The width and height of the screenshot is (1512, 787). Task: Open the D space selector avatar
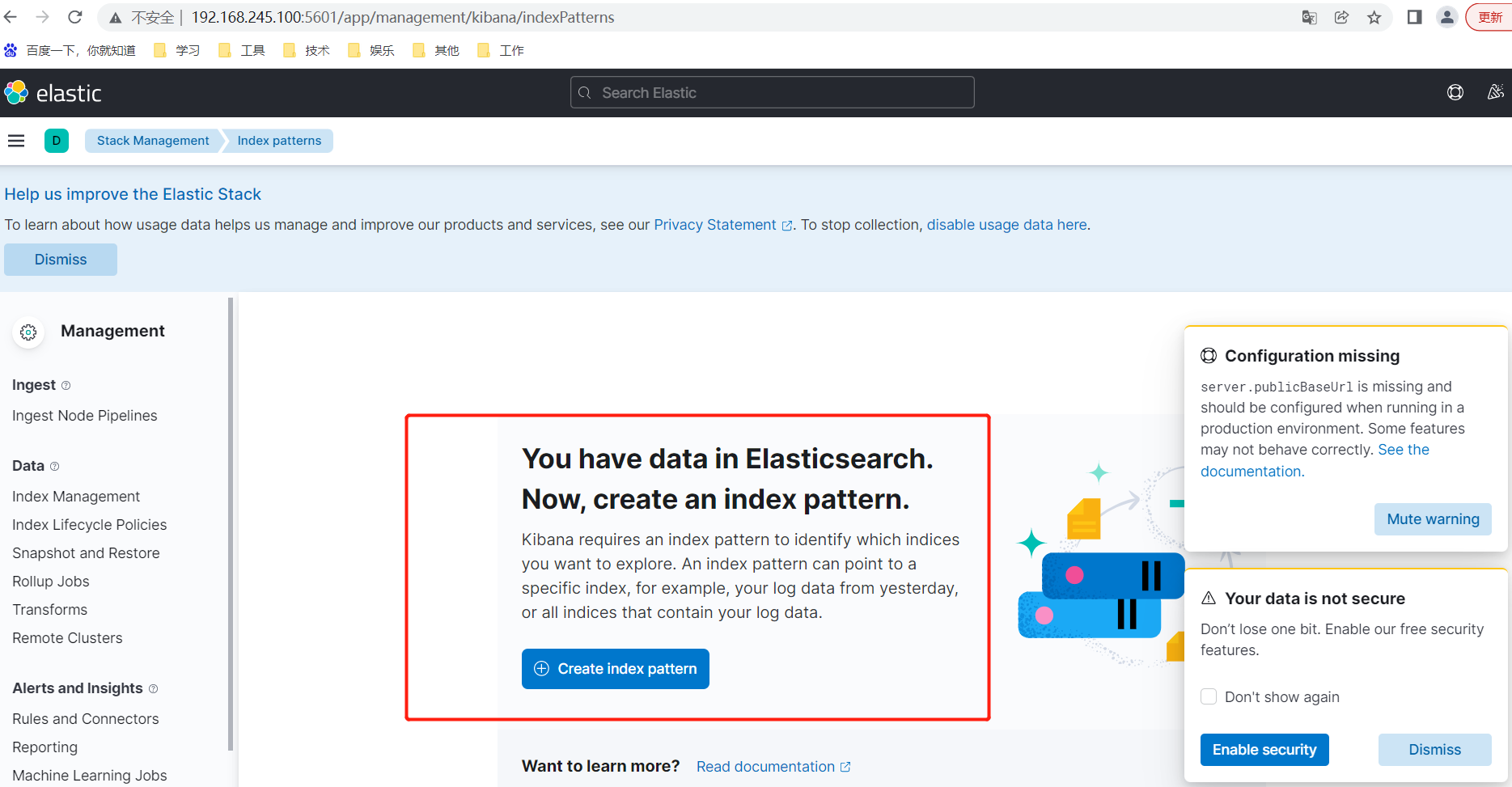pyautogui.click(x=56, y=141)
